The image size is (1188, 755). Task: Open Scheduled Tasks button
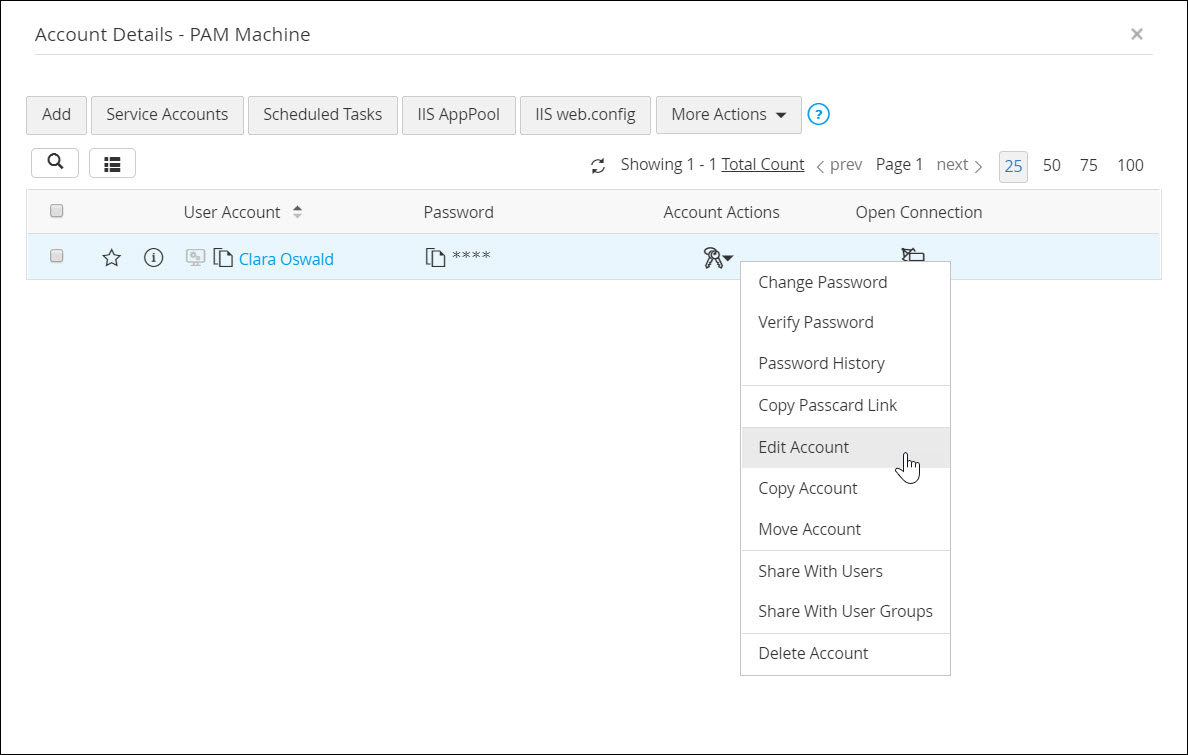click(x=323, y=114)
